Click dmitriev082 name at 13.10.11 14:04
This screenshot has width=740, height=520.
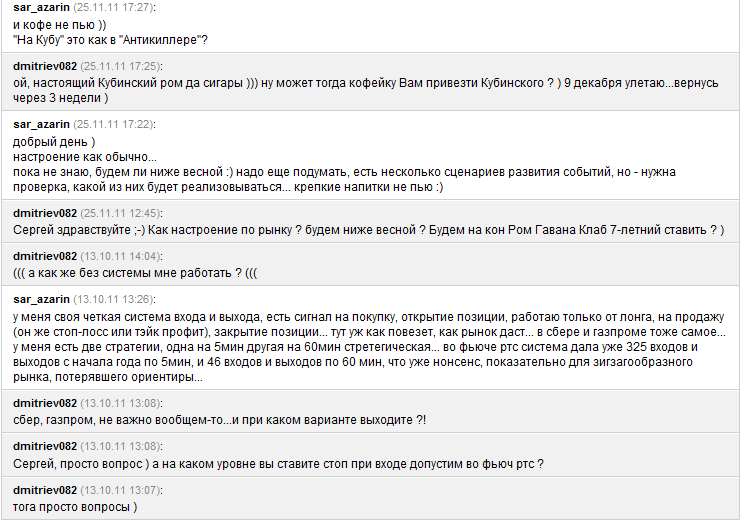[45, 256]
